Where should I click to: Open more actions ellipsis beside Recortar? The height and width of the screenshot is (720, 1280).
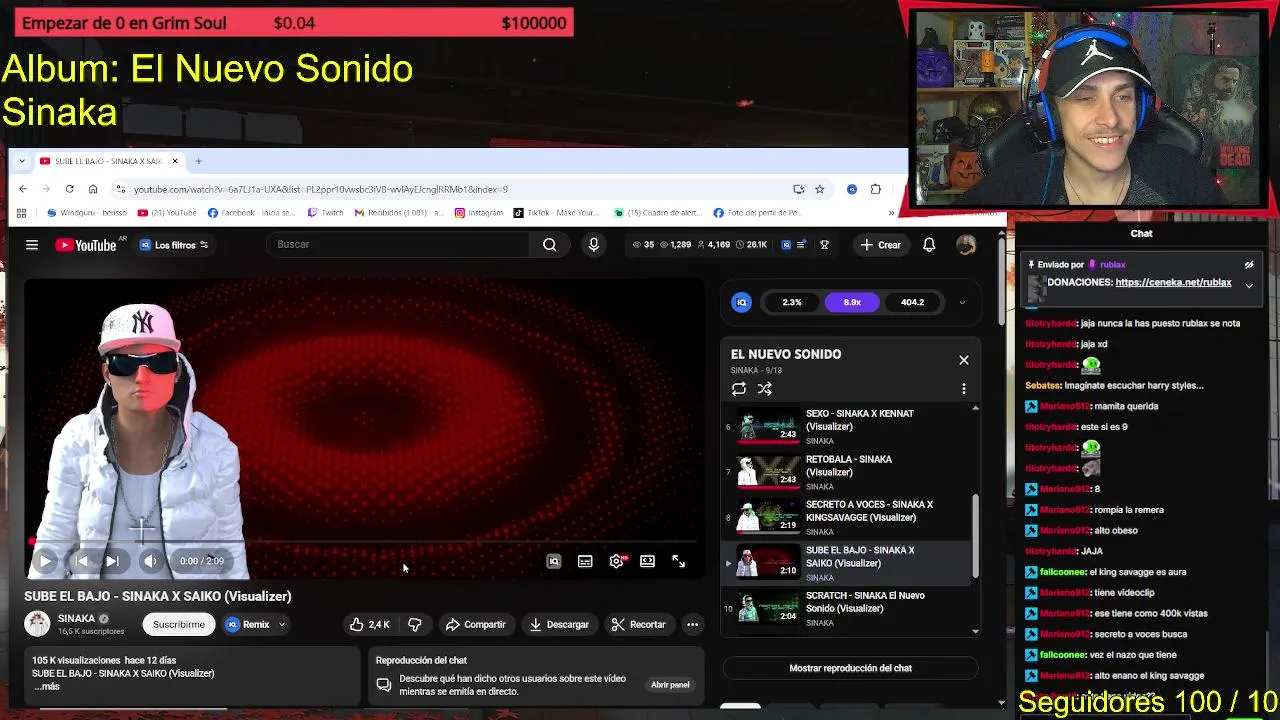click(692, 624)
